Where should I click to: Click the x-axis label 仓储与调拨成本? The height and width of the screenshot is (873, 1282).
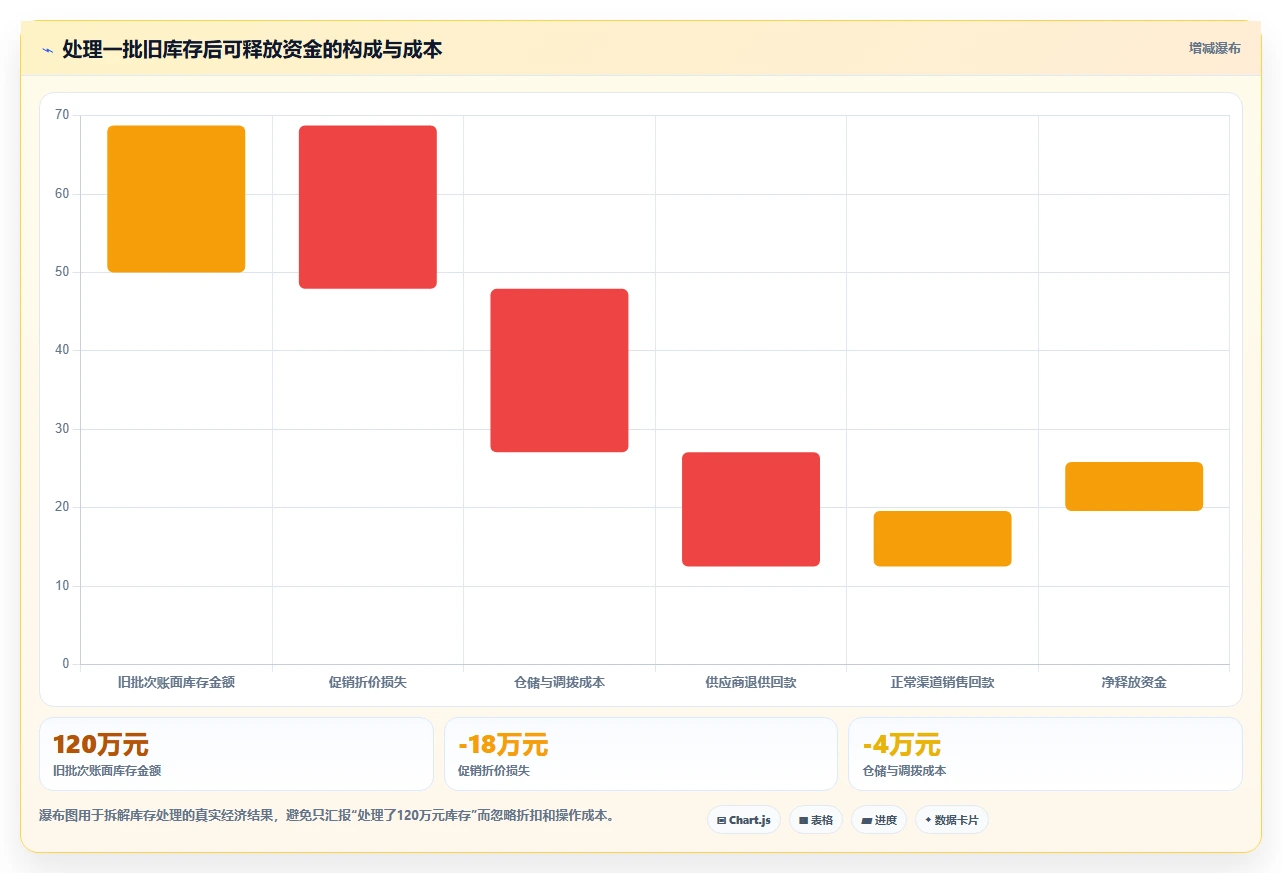pyautogui.click(x=559, y=682)
